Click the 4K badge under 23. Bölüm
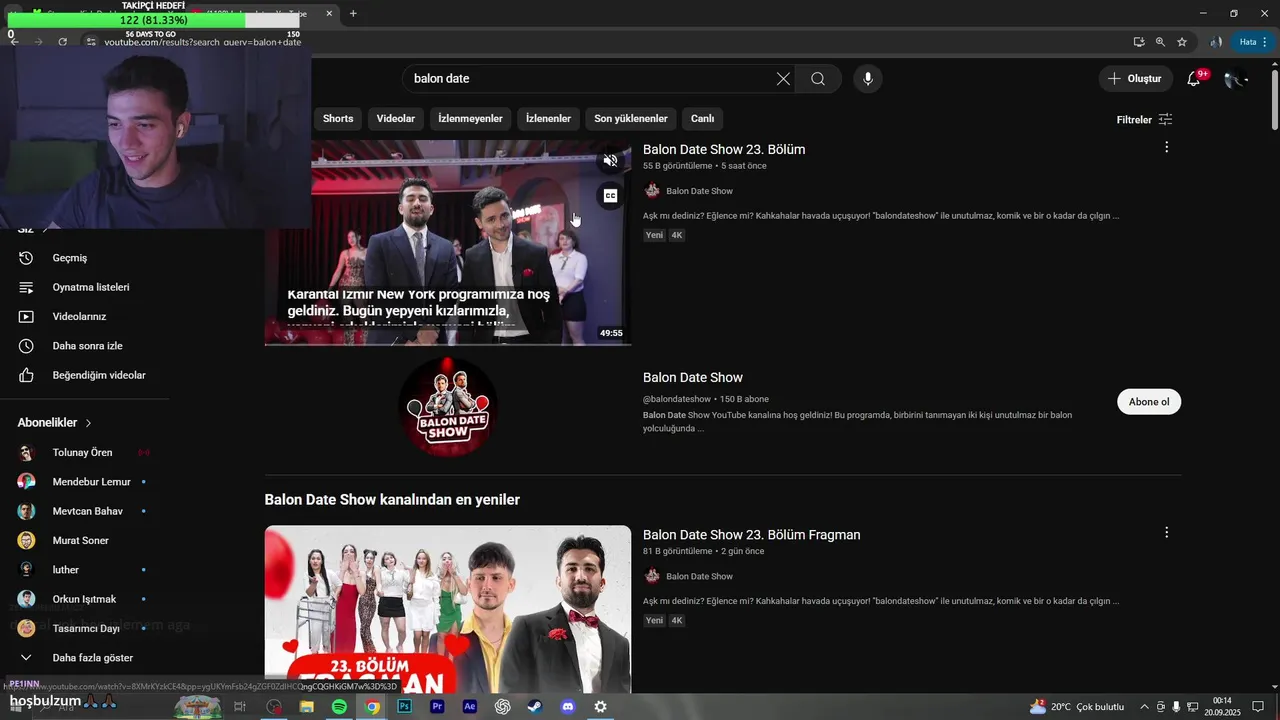This screenshot has height=720, width=1280. [677, 235]
